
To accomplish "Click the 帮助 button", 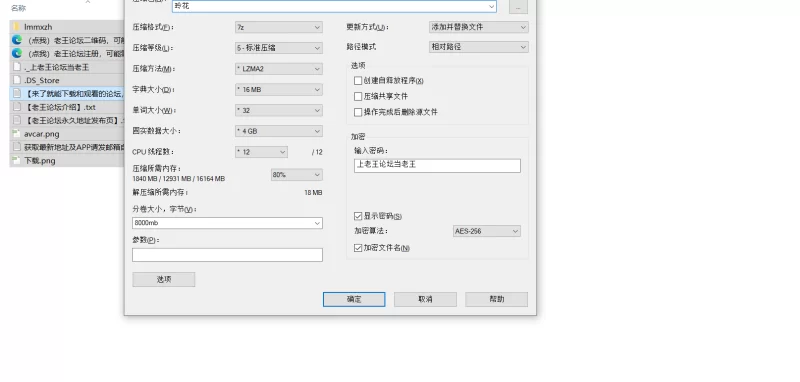I will click(496, 299).
